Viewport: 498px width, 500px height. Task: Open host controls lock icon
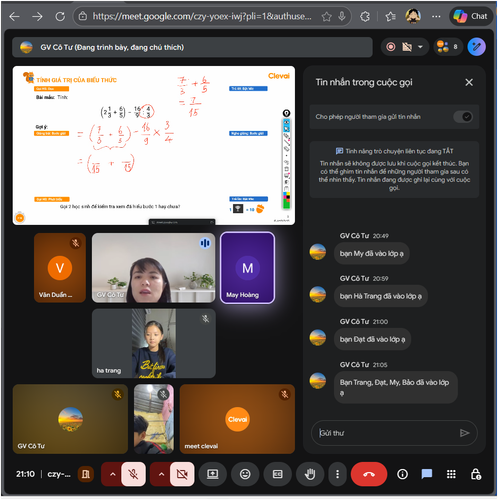pyautogui.click(x=475, y=474)
